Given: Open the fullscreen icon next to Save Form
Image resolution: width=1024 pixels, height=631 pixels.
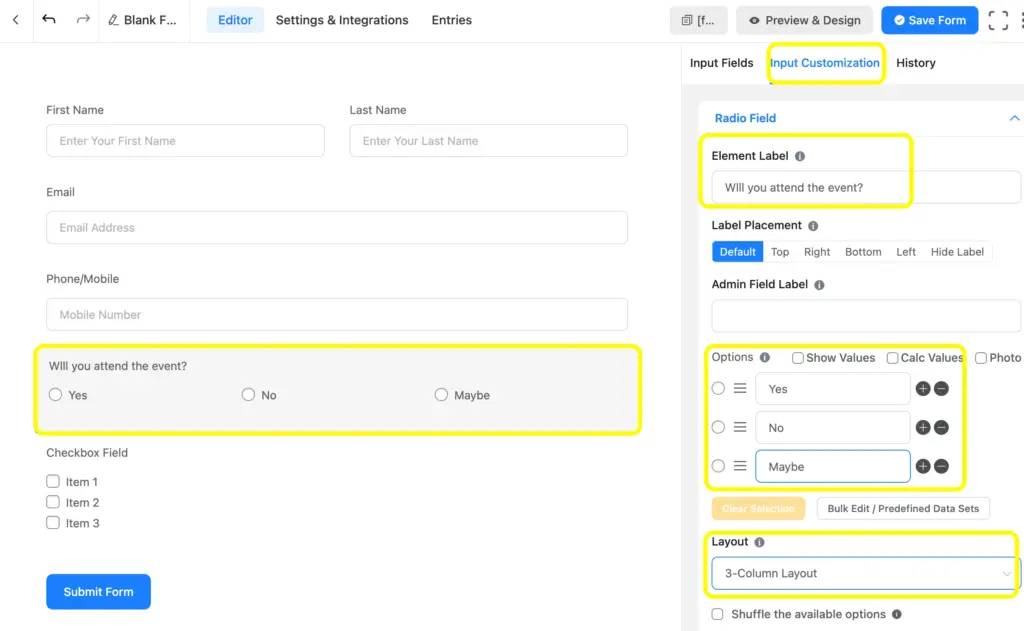Looking at the screenshot, I should (997, 19).
